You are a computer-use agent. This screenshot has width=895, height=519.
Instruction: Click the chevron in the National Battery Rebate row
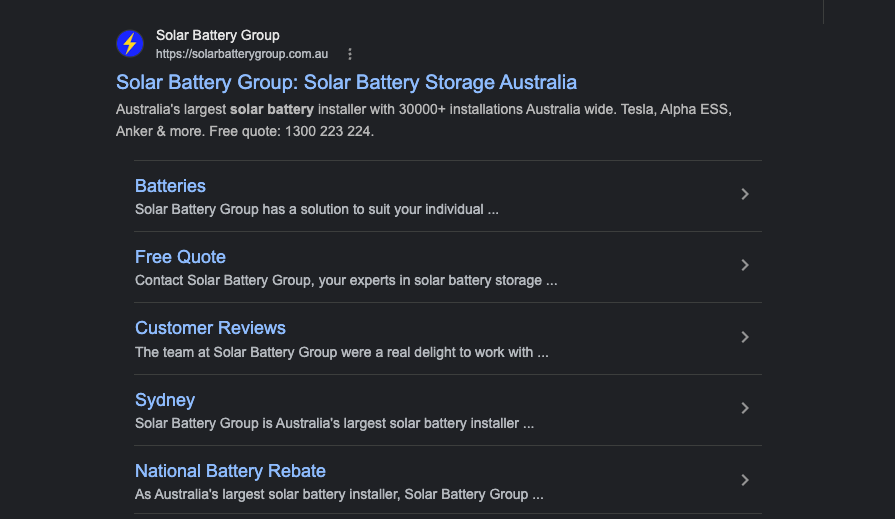[745, 480]
